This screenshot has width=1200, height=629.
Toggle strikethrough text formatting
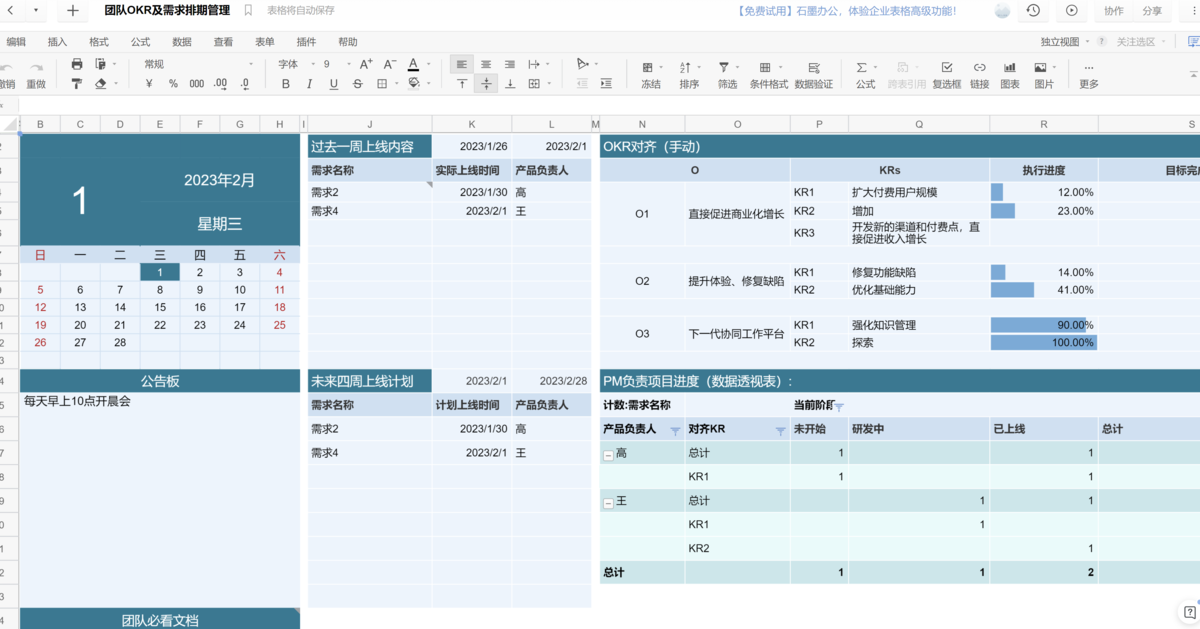357,84
